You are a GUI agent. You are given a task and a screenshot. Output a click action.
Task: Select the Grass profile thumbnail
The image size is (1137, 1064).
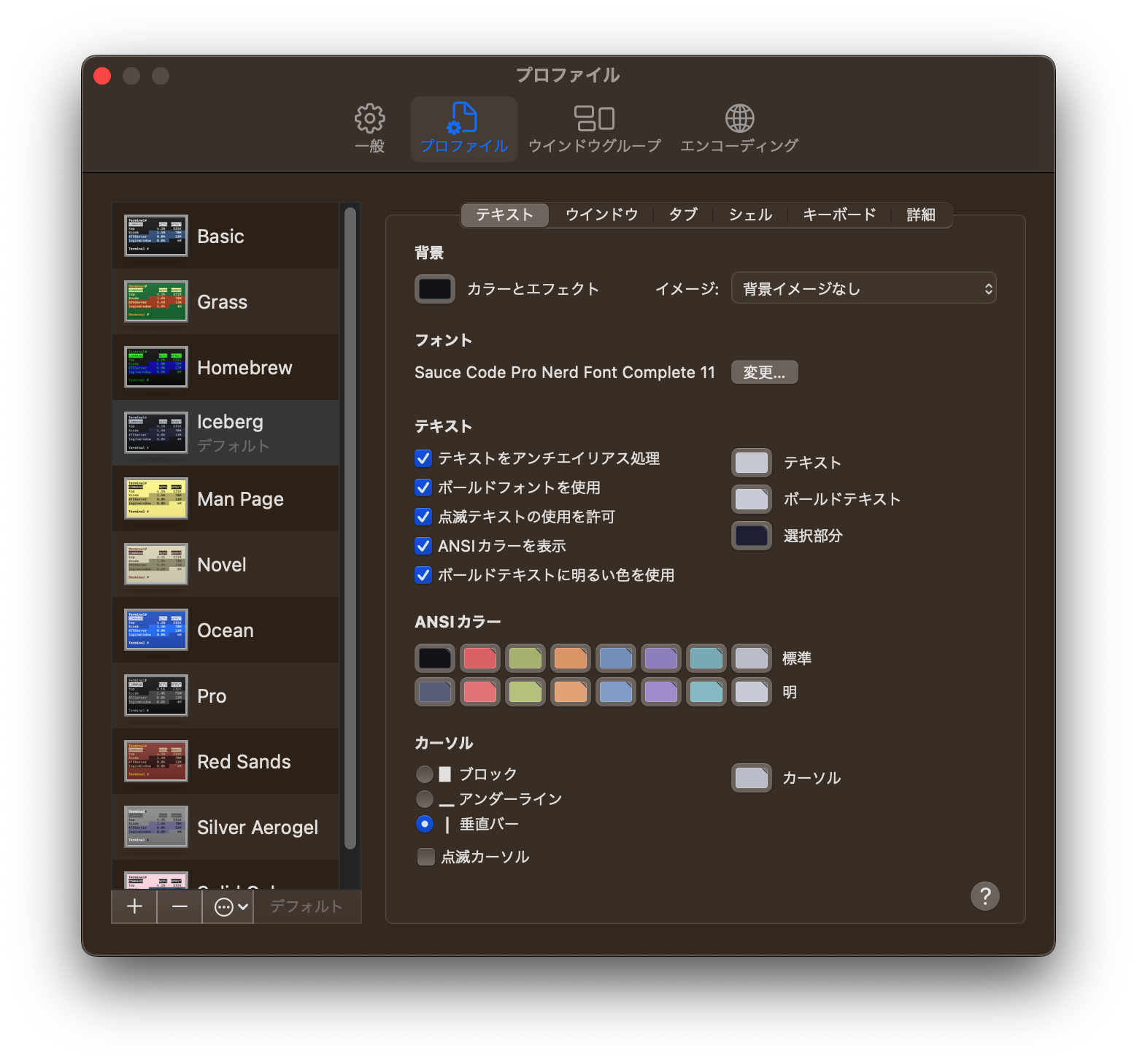click(x=156, y=301)
